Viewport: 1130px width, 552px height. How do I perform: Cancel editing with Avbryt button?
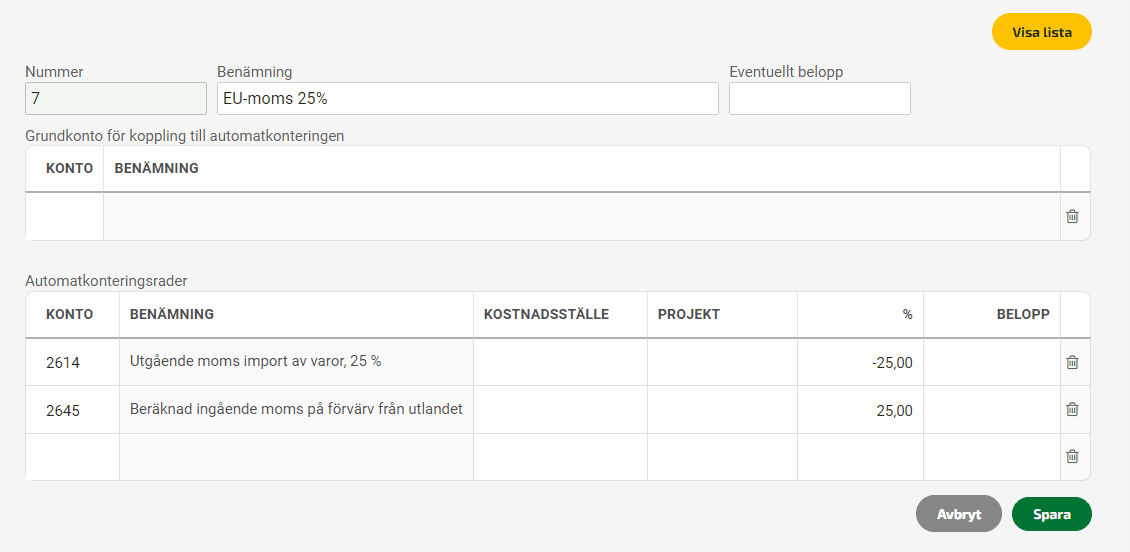[958, 514]
